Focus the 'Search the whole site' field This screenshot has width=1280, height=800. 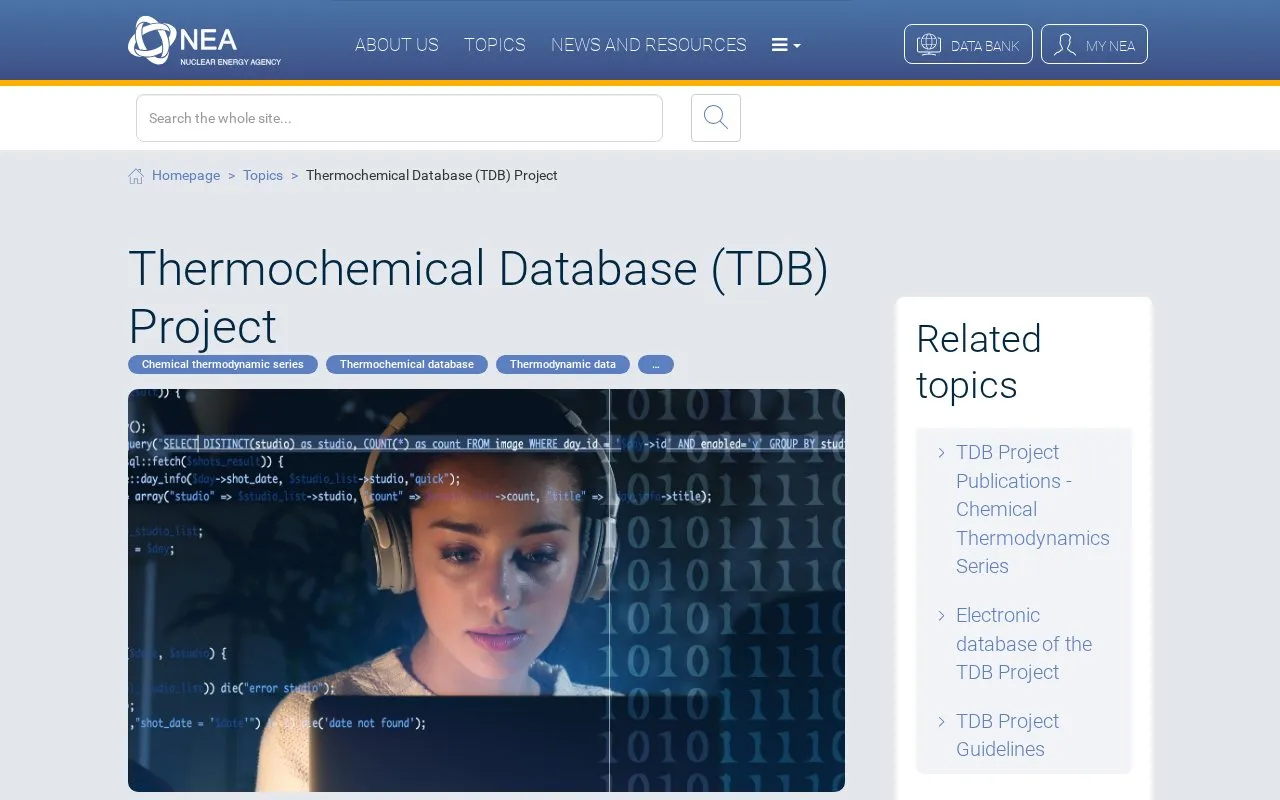click(x=399, y=118)
